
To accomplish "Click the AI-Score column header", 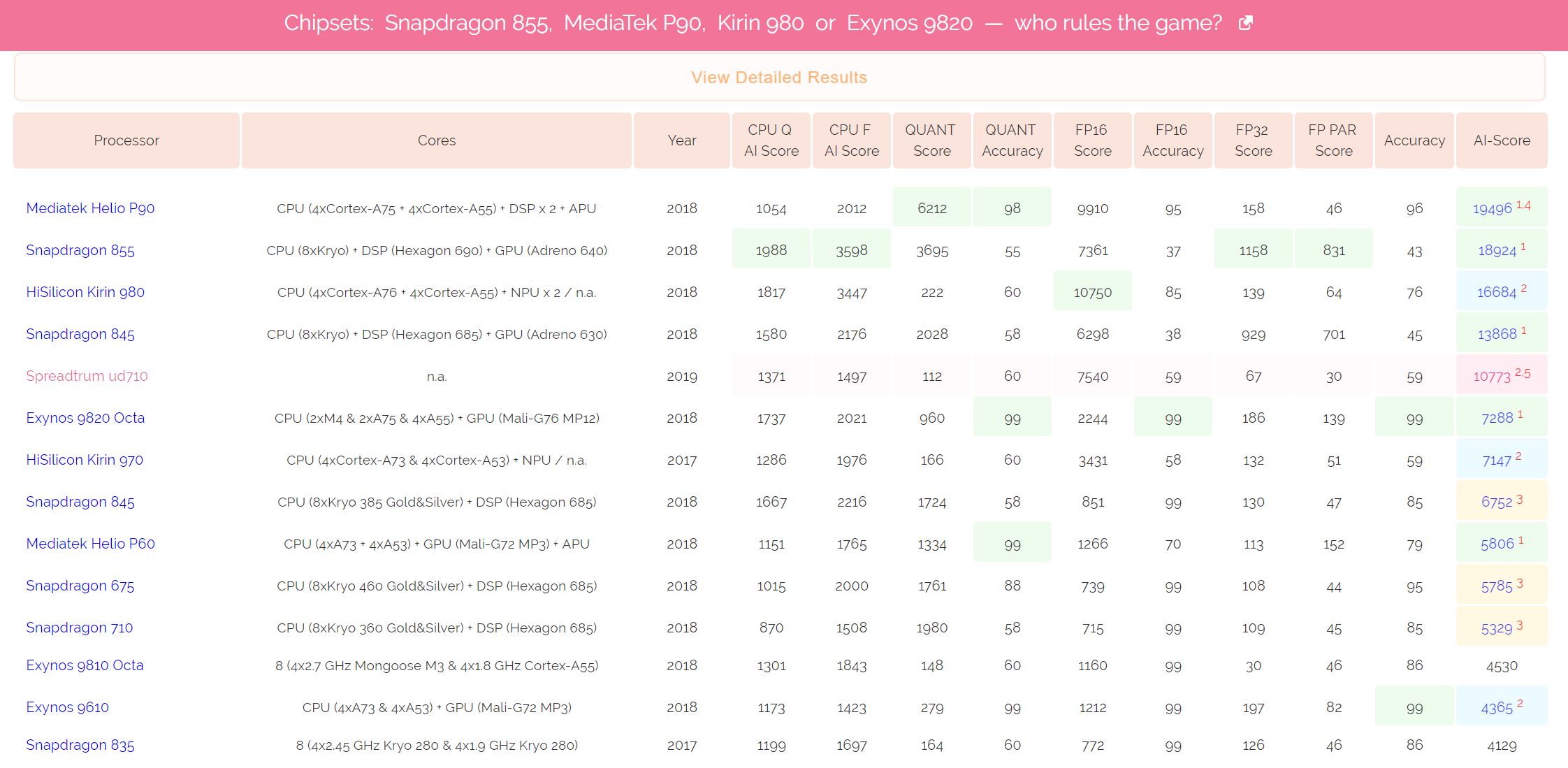I will tap(1502, 140).
